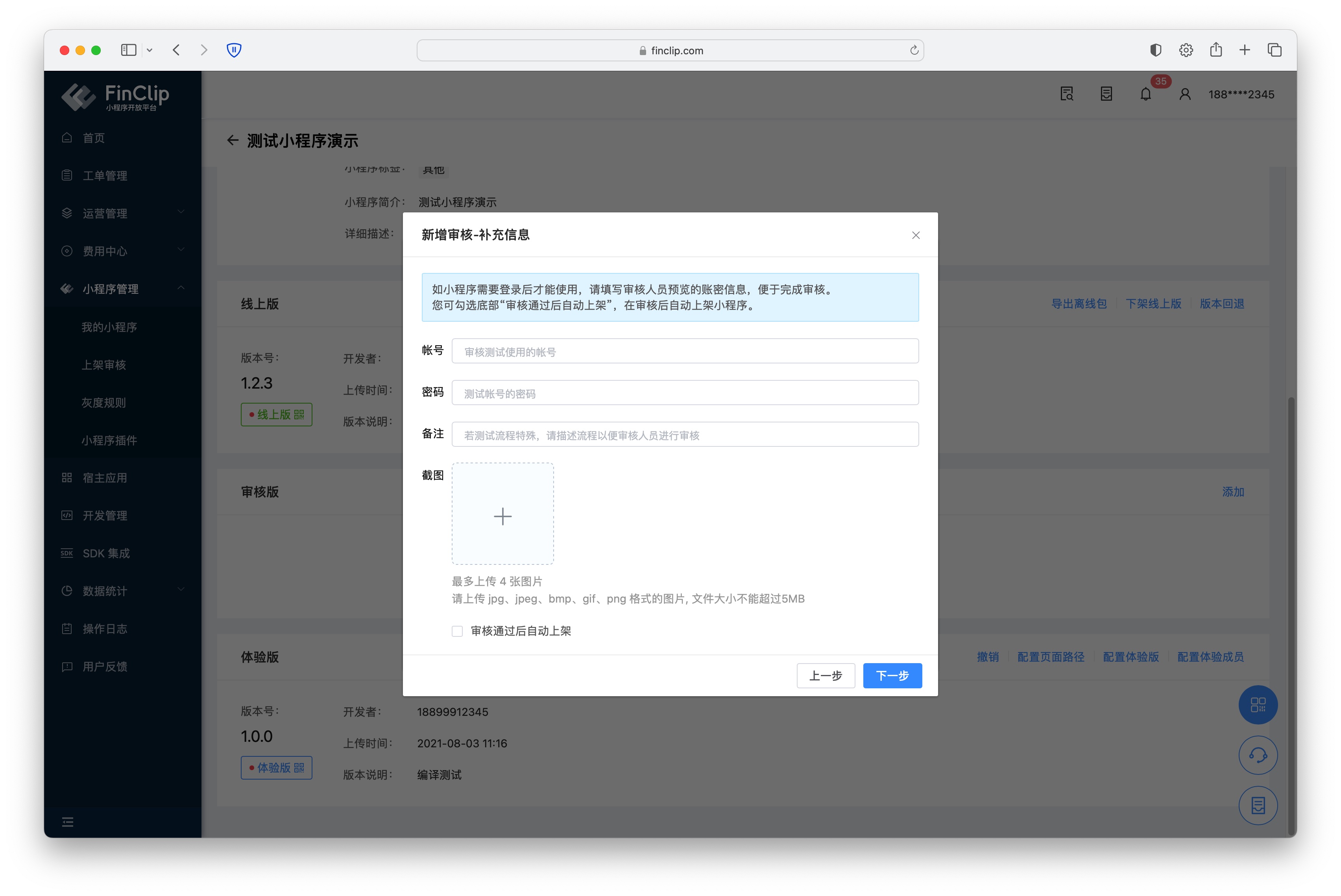Image resolution: width=1341 pixels, height=896 pixels.
Task: Click the Safari privacy shield icon
Action: (234, 50)
